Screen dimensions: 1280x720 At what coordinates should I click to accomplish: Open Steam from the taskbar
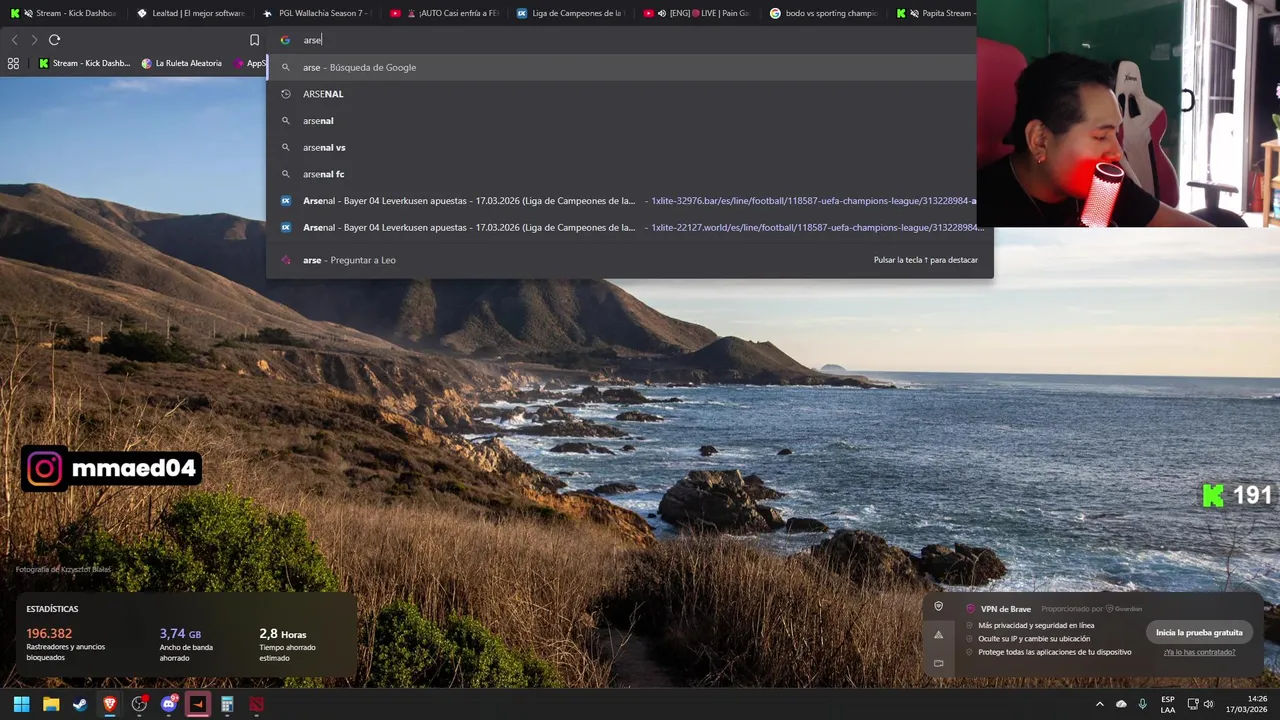point(80,704)
